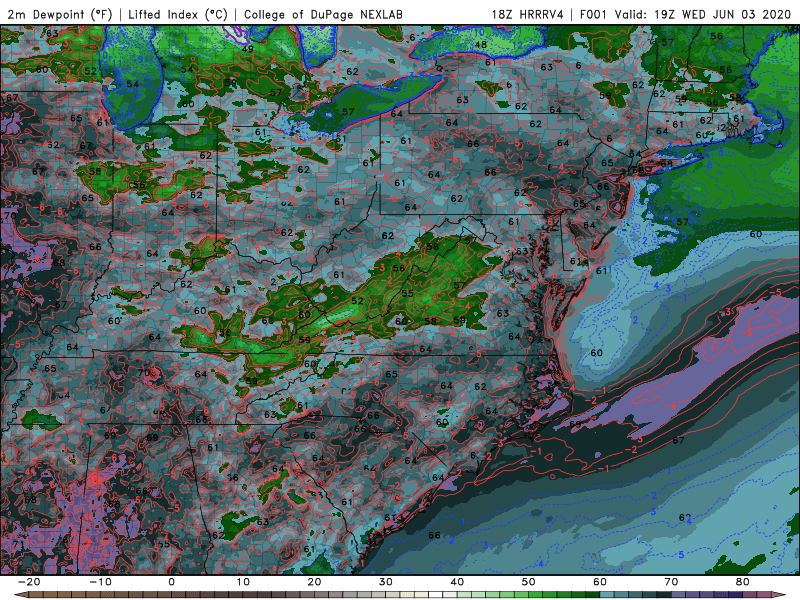Click the "49" dewpoint value over Michigan
The image size is (800, 600).
point(247,49)
